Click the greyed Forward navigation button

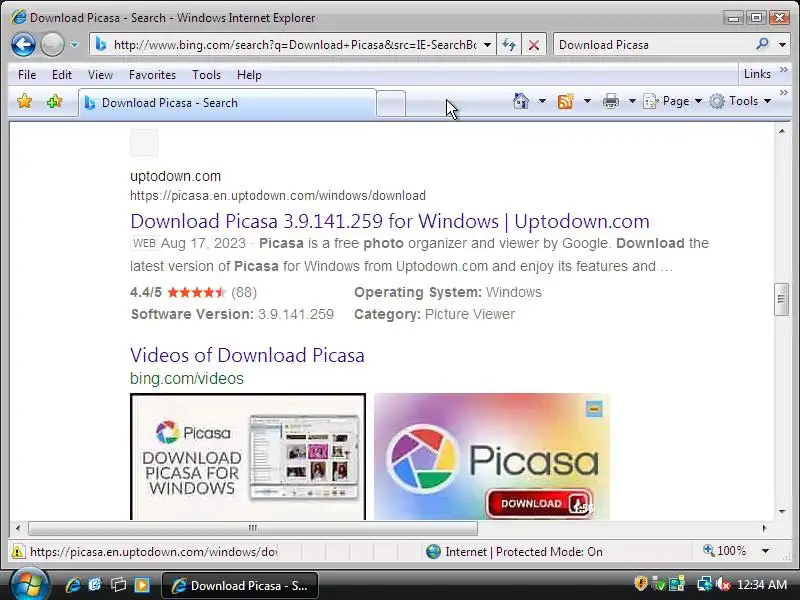tap(52, 44)
